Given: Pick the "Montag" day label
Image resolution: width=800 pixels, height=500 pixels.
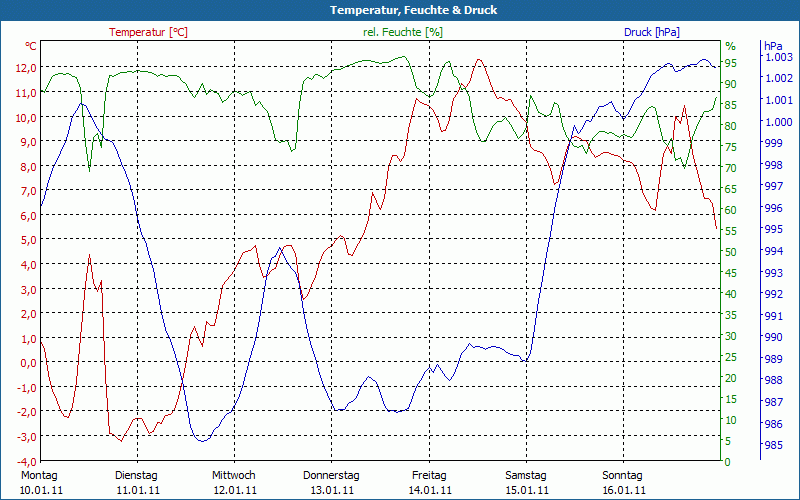Looking at the screenshot, I should [x=39, y=475].
